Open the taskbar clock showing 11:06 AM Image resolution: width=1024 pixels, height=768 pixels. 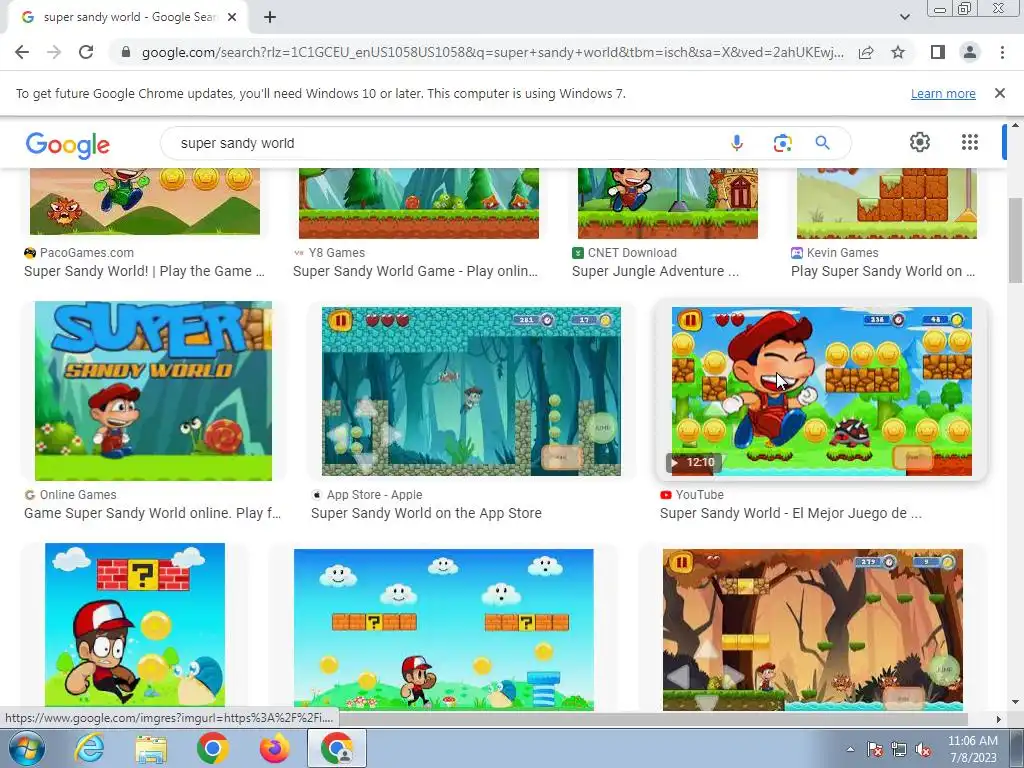972,749
